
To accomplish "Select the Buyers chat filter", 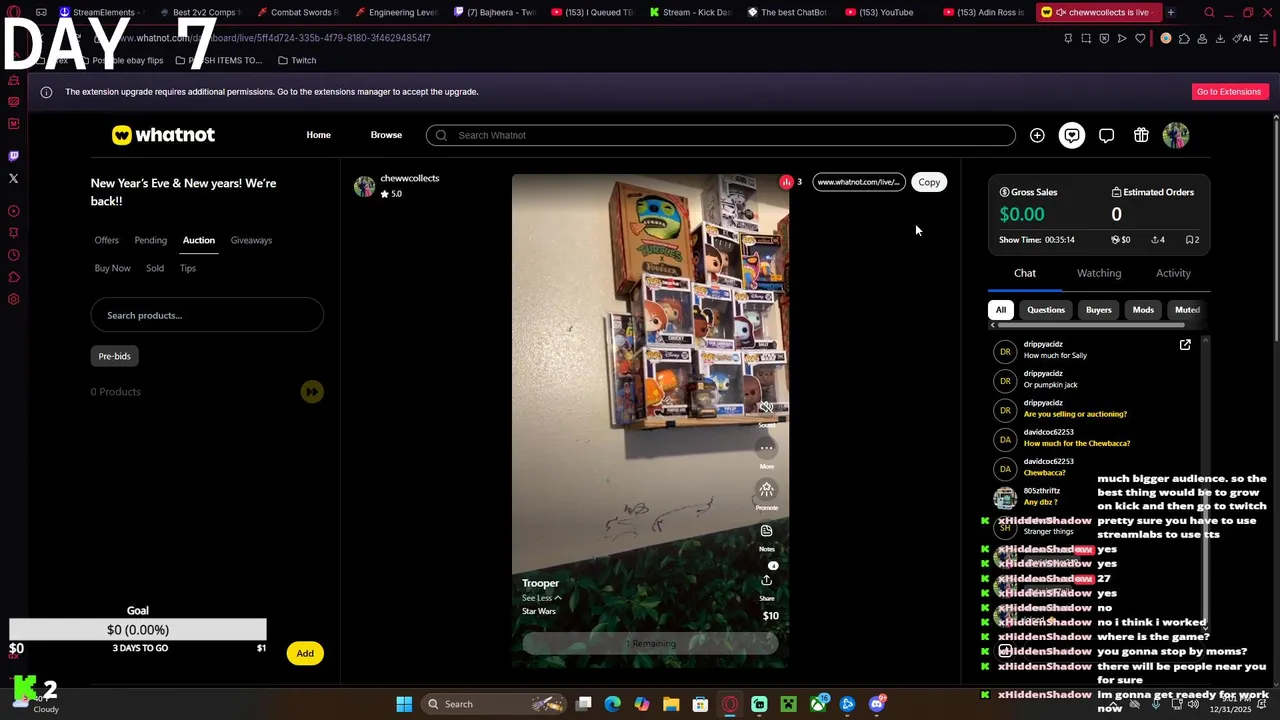I will [x=1099, y=310].
